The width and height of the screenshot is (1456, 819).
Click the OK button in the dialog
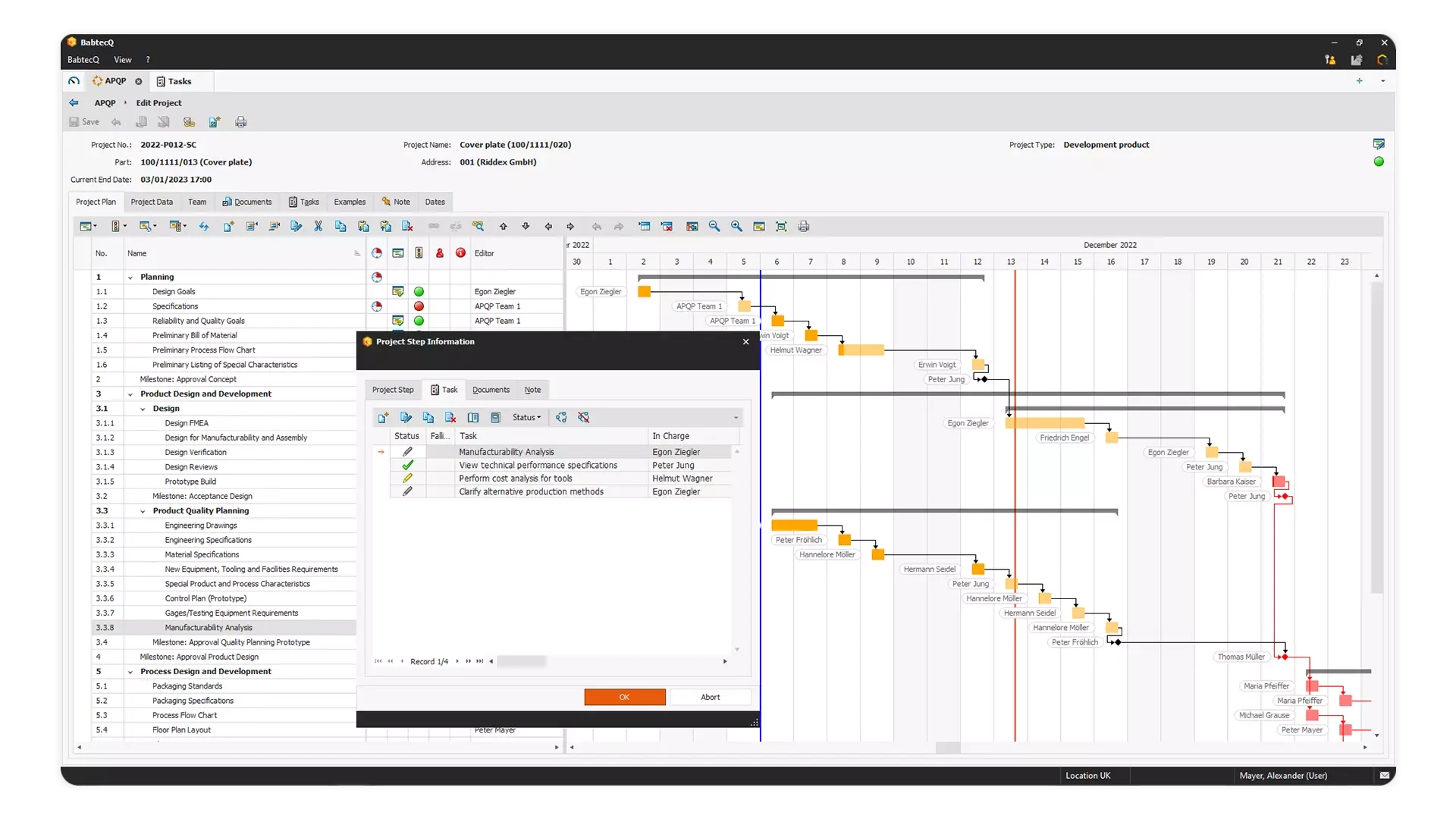pos(625,696)
